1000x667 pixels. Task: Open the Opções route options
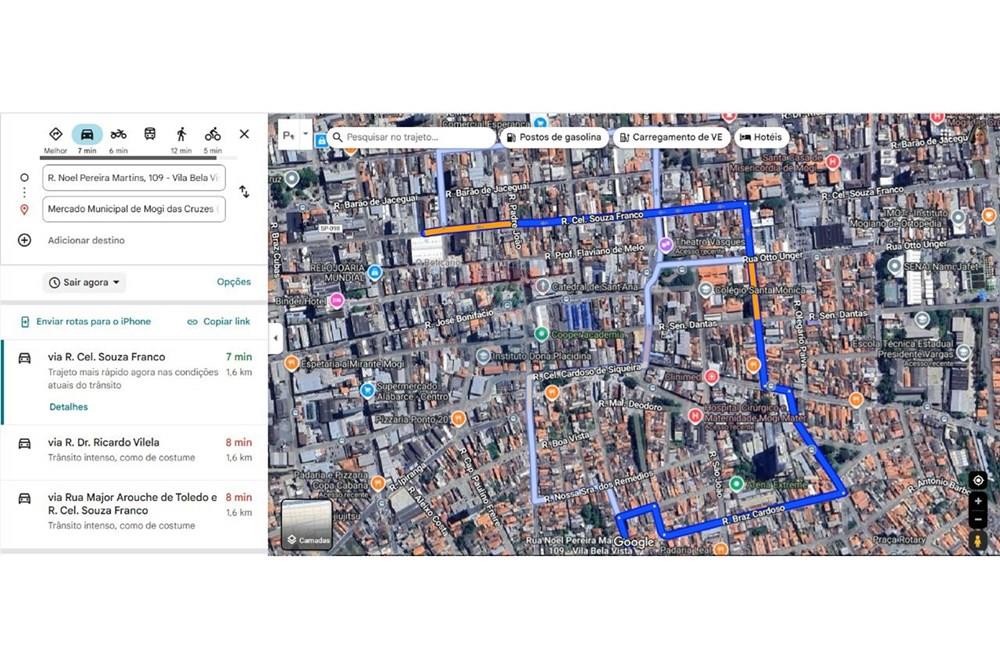point(233,282)
